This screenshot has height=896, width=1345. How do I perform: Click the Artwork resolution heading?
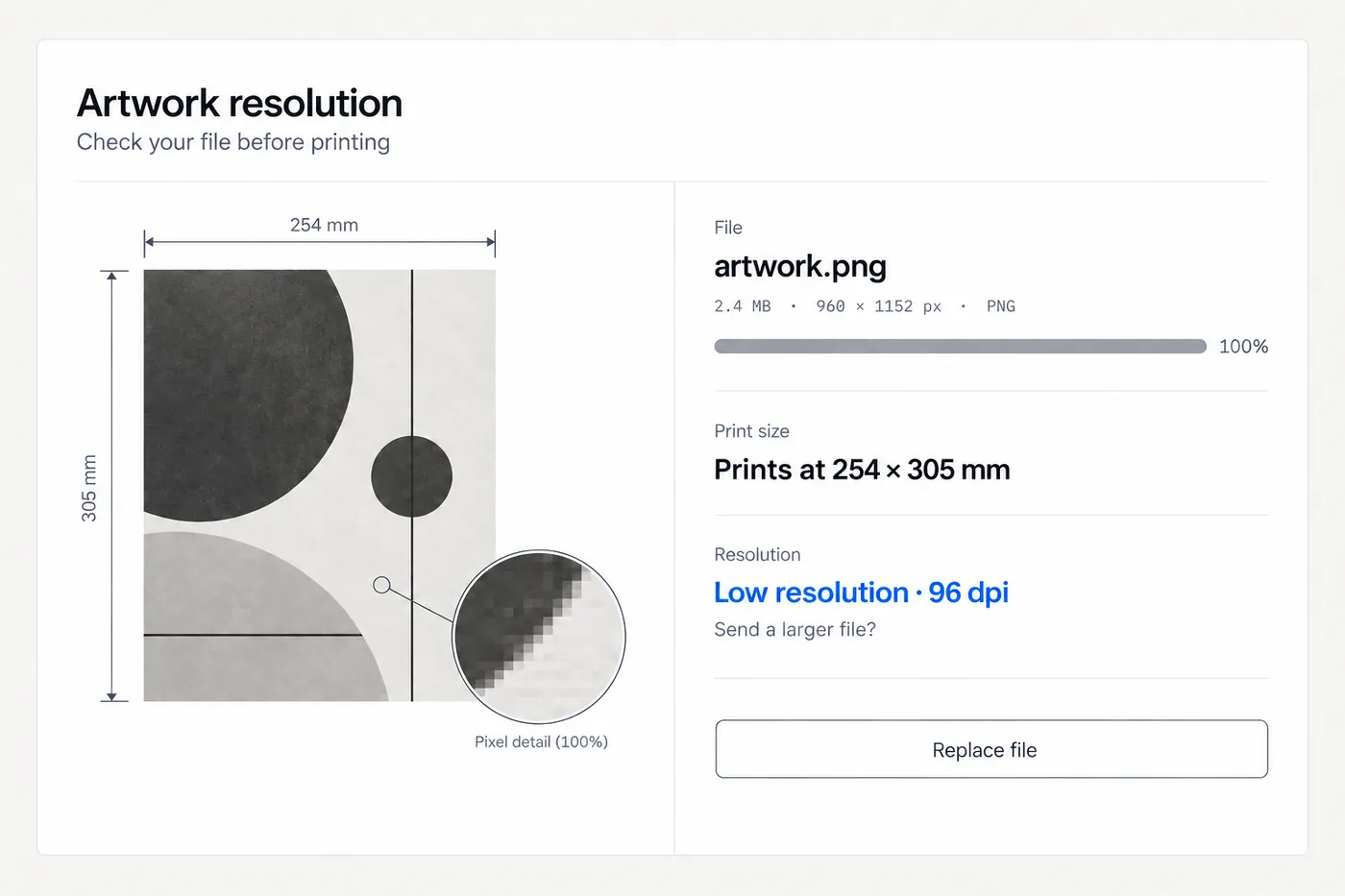pos(239,103)
